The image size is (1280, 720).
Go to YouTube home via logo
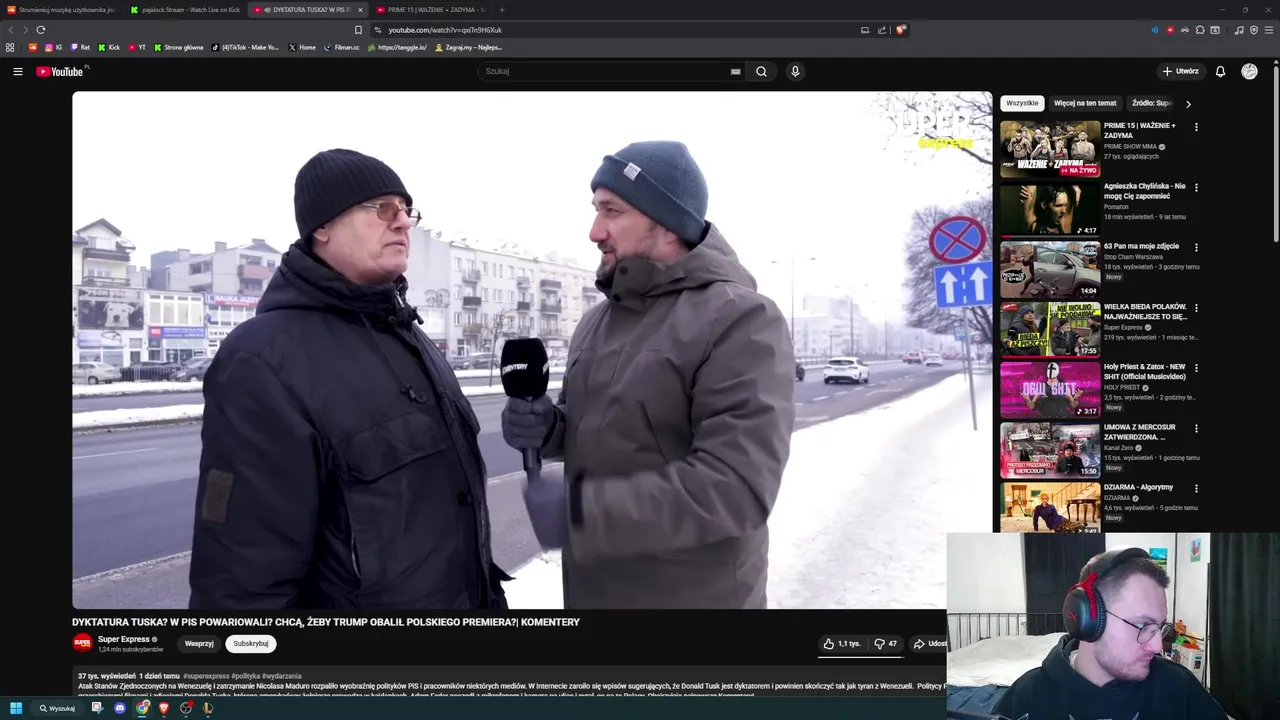[60, 71]
